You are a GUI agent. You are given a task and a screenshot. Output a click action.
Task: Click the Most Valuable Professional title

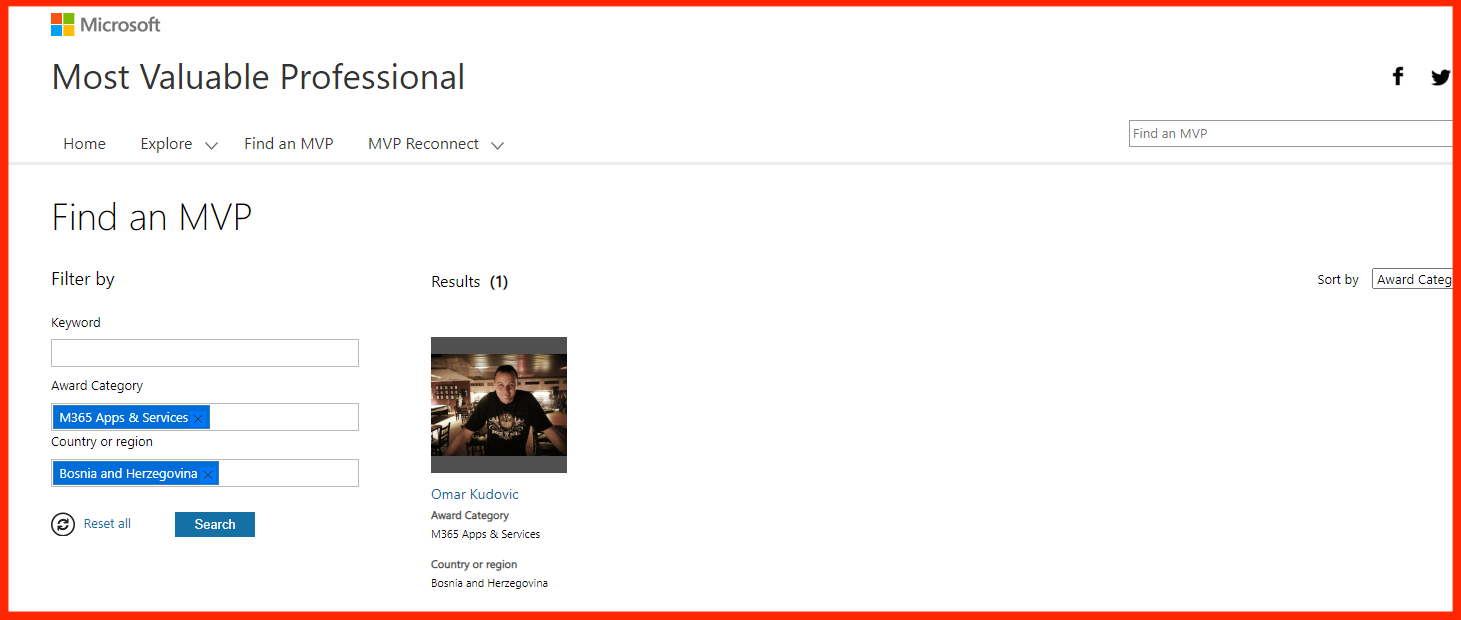pyautogui.click(x=258, y=77)
